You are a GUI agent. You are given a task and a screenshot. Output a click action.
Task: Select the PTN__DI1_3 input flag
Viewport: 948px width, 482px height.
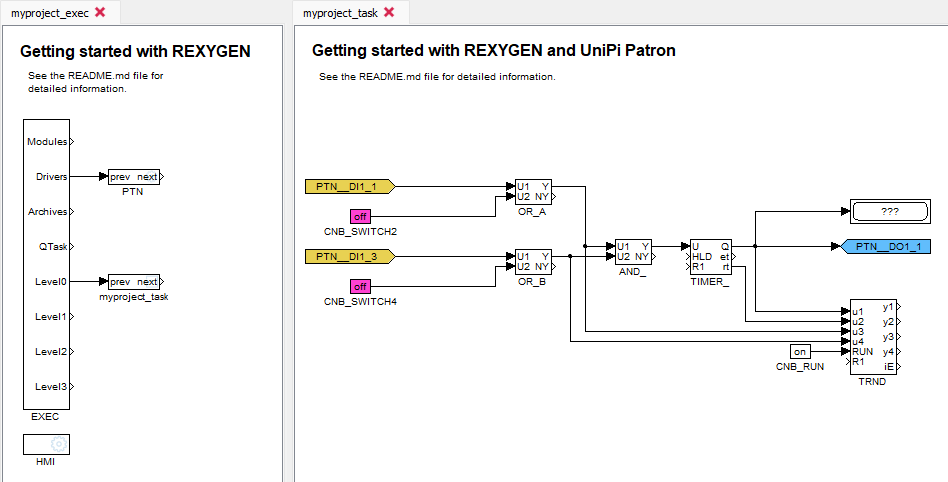pos(349,257)
